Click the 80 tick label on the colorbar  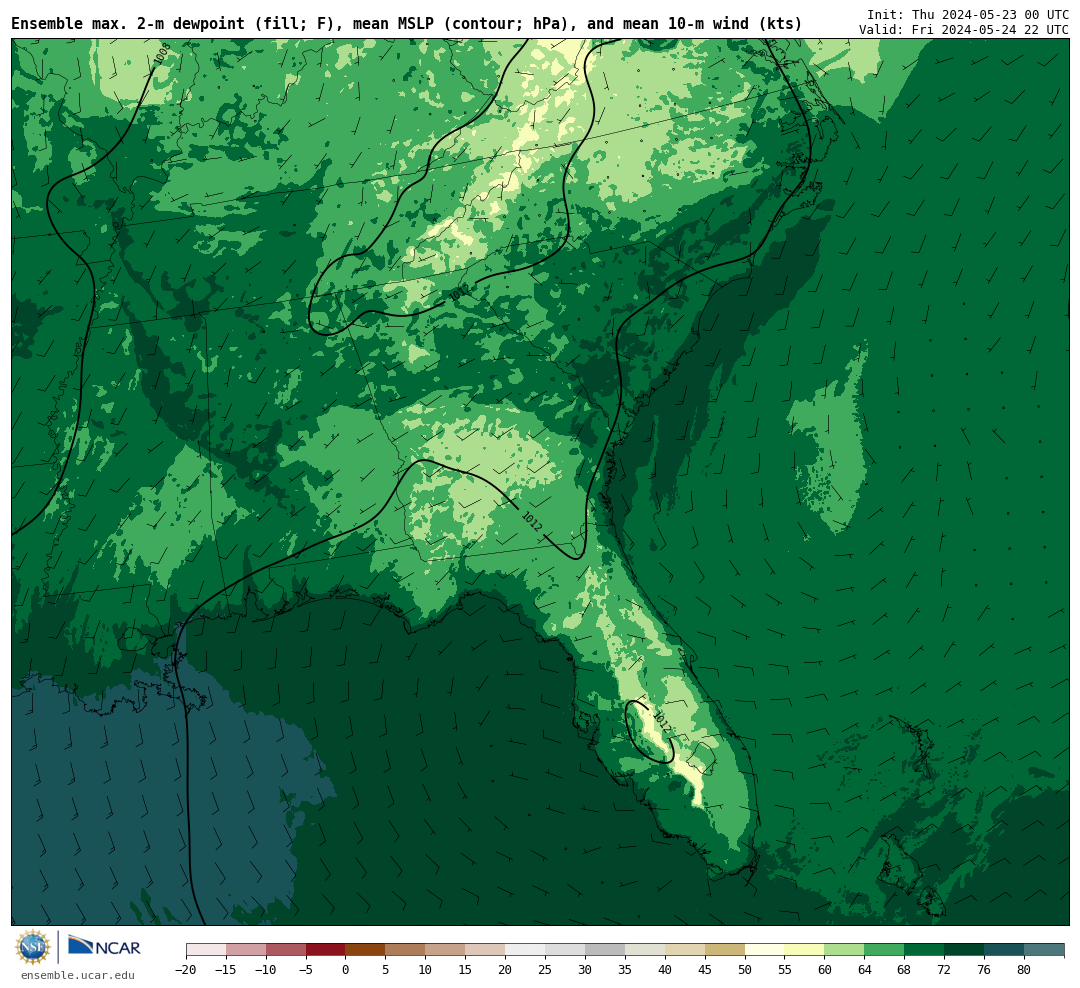pyautogui.click(x=1024, y=970)
